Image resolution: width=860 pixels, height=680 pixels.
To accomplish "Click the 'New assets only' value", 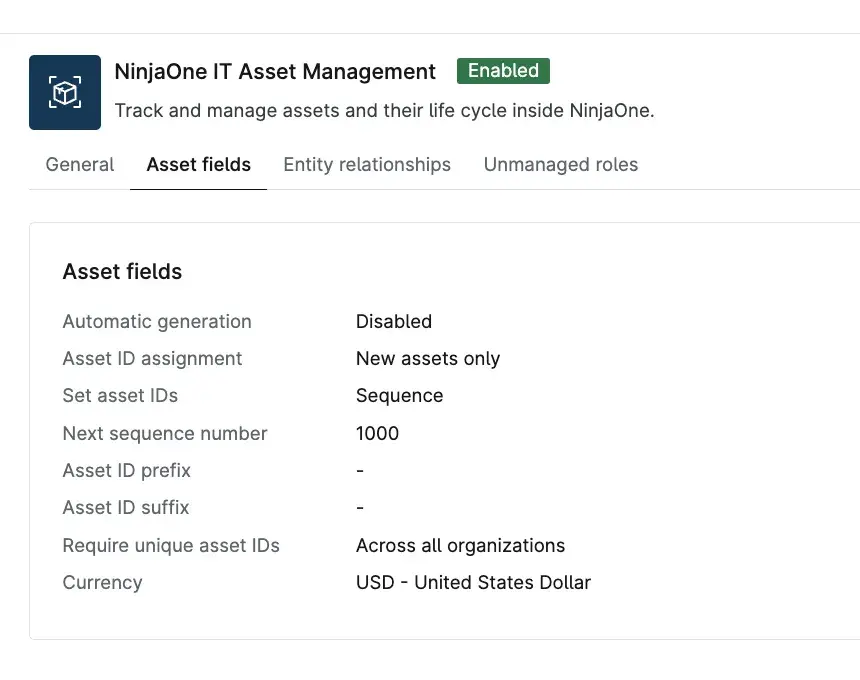I will coord(428,359).
